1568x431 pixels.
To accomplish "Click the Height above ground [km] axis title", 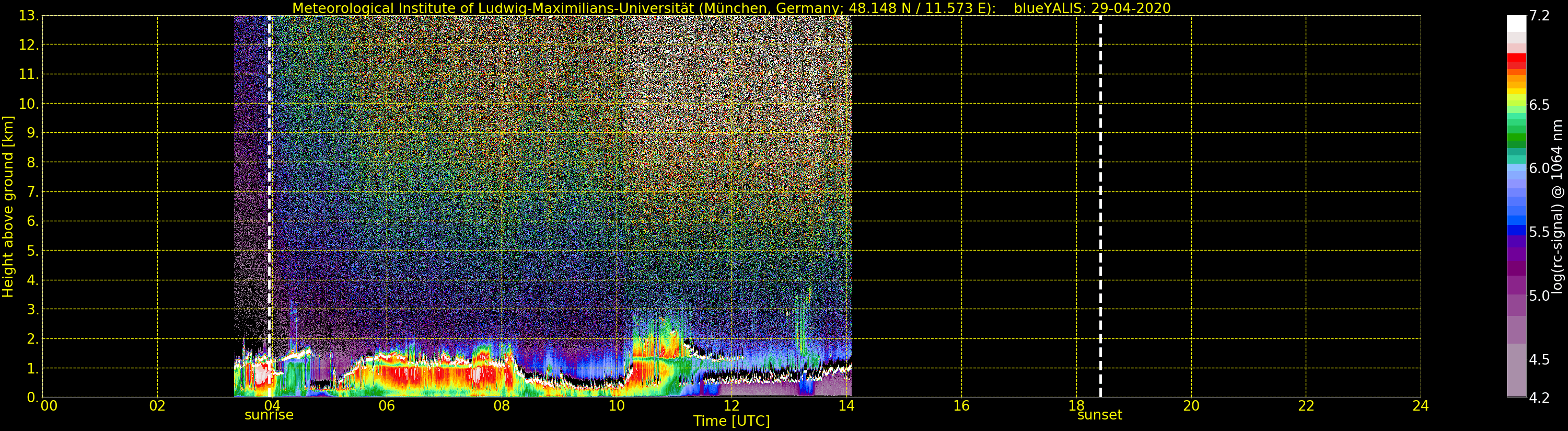I will (x=8, y=207).
